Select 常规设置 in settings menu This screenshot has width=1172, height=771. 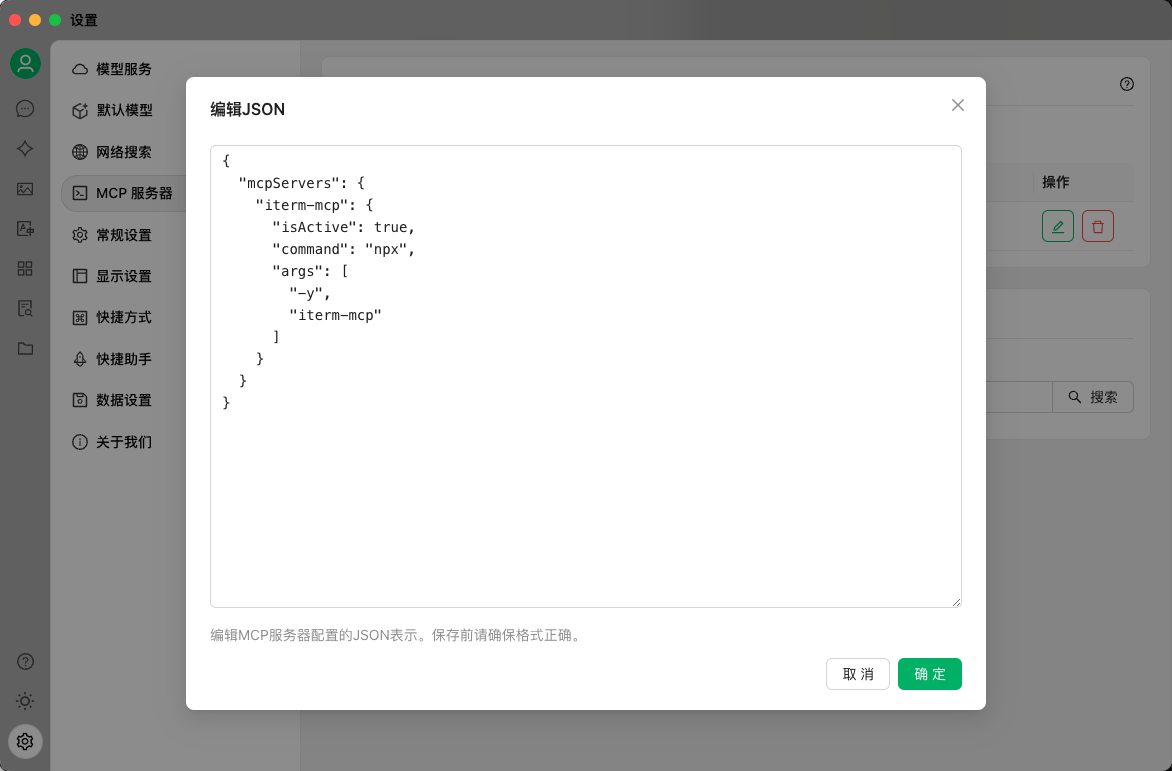[x=124, y=235]
